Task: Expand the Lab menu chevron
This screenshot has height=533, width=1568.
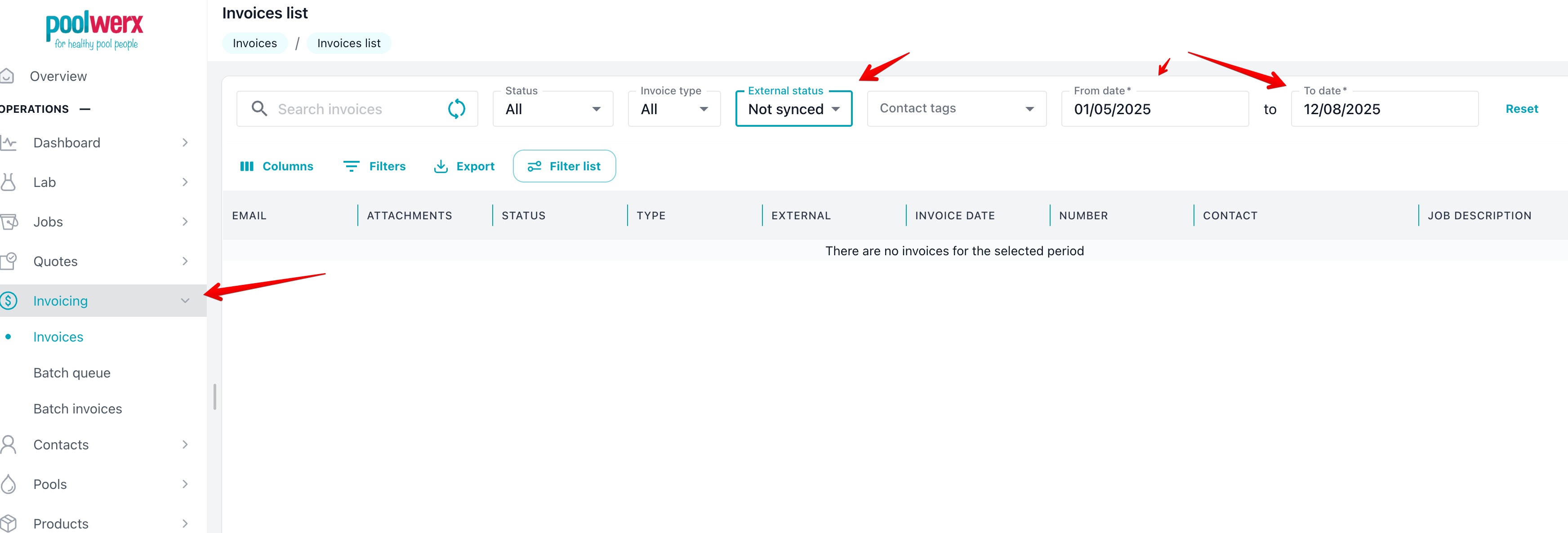Action: (185, 182)
